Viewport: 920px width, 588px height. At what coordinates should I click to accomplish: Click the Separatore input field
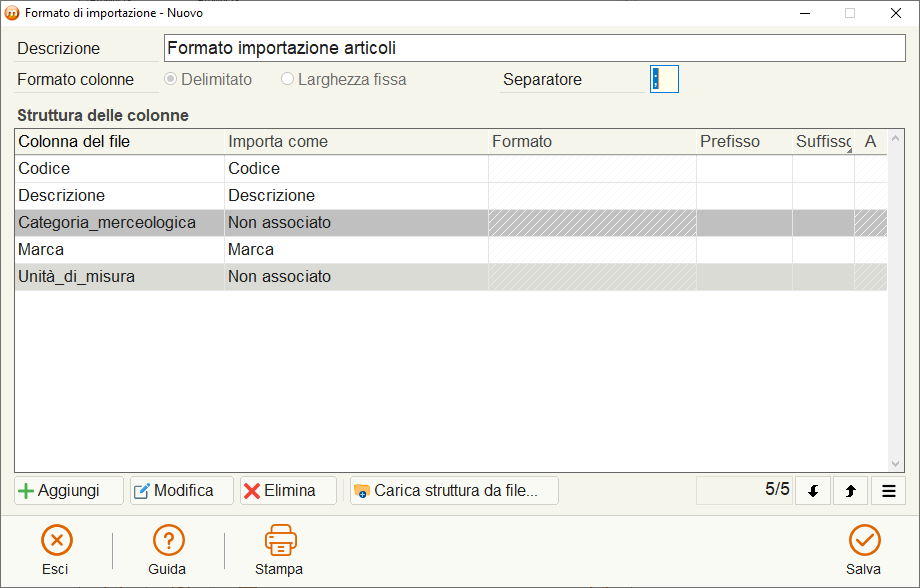coord(664,79)
